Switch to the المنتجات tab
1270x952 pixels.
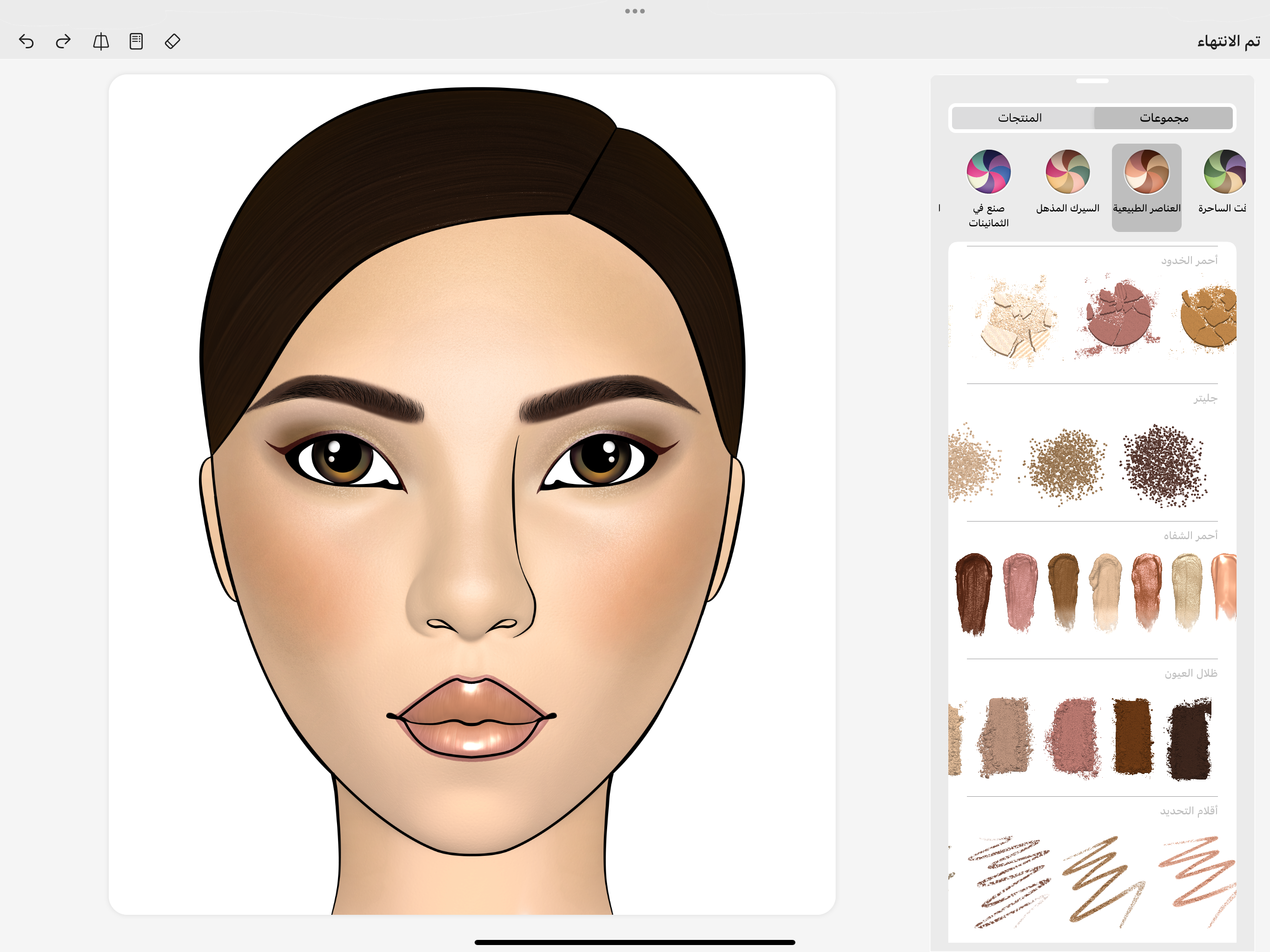pyautogui.click(x=1020, y=118)
